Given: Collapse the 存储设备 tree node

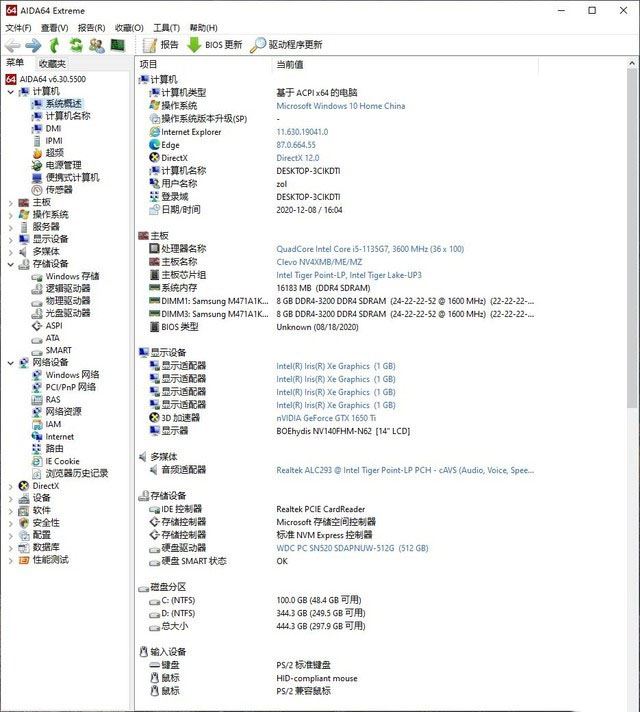Looking at the screenshot, I should tap(10, 264).
